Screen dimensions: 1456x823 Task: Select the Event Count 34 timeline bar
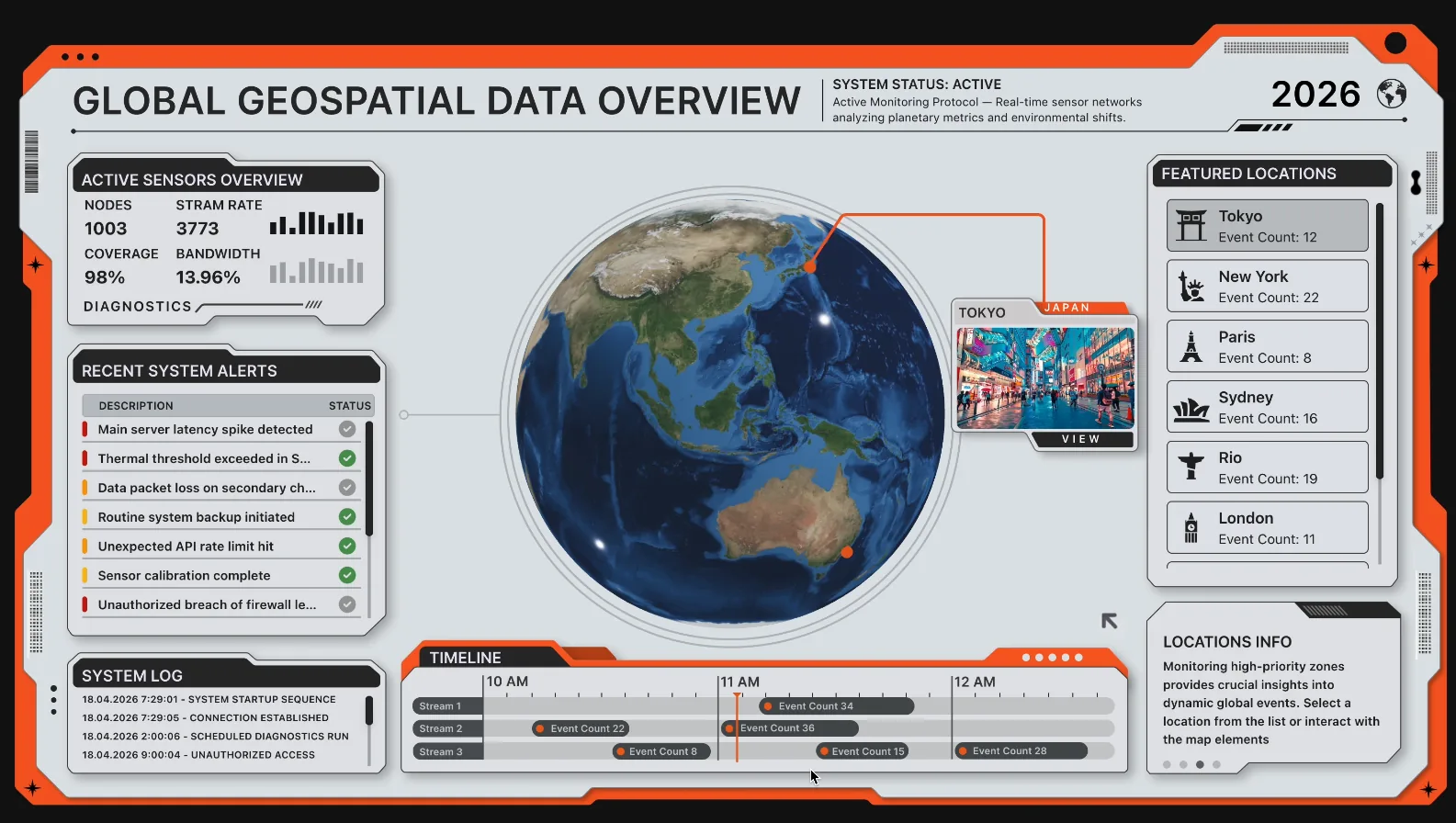click(837, 706)
